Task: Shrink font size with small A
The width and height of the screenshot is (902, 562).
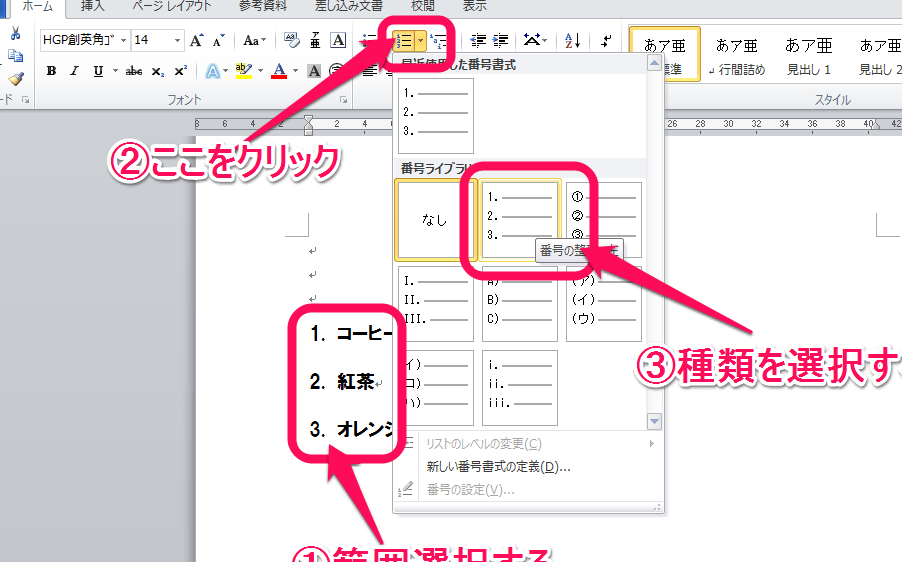Action: 218,40
